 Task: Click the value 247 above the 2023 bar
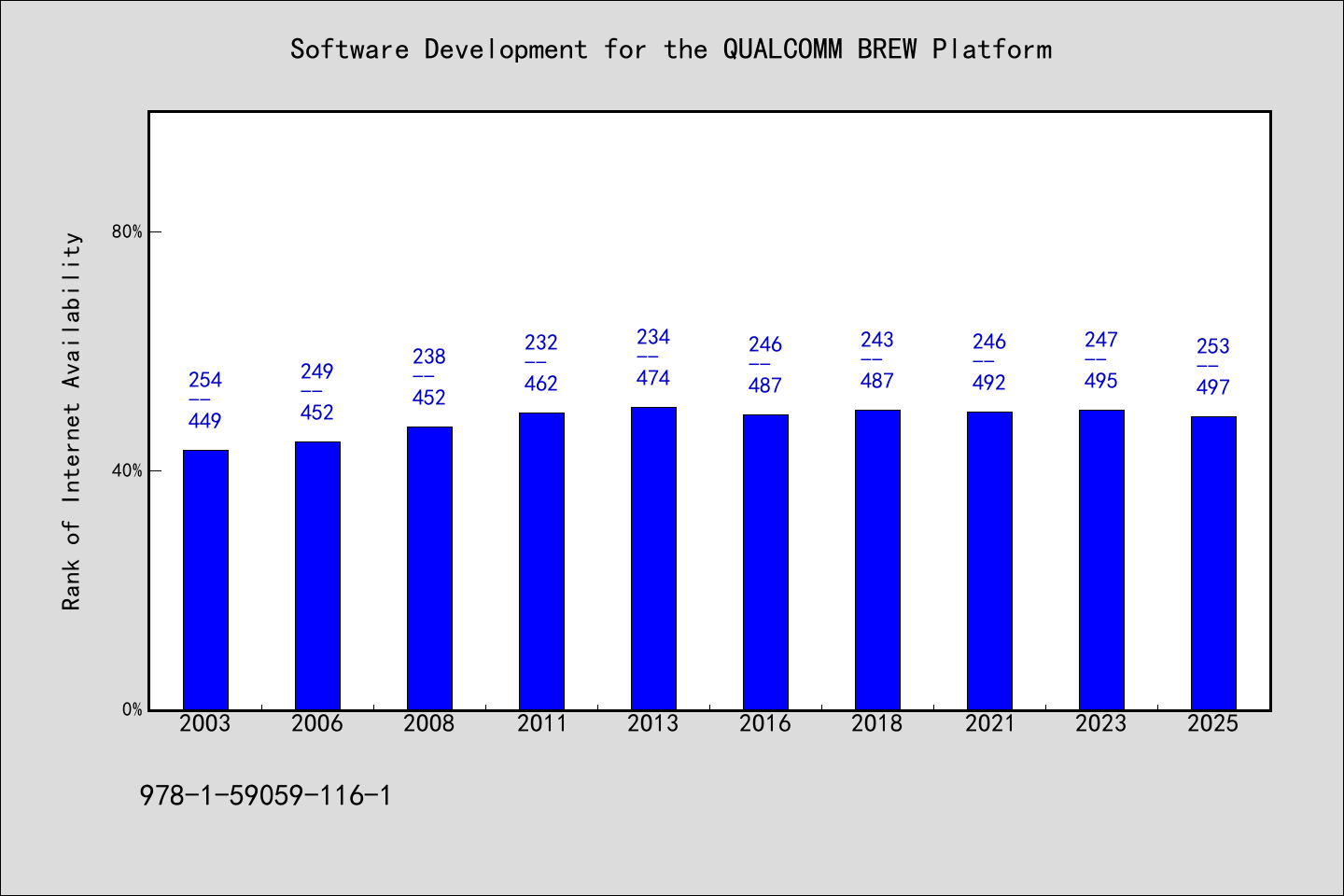pyautogui.click(x=1101, y=340)
